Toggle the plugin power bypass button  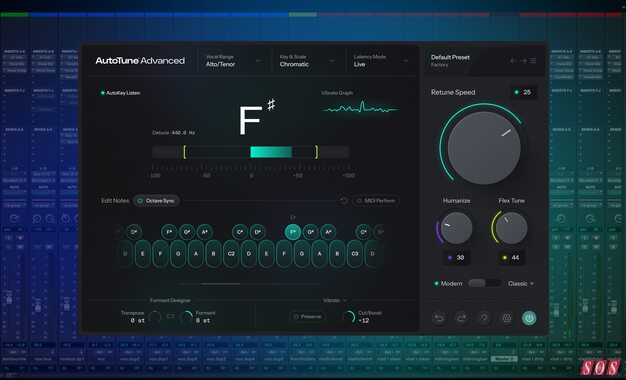[x=529, y=318]
